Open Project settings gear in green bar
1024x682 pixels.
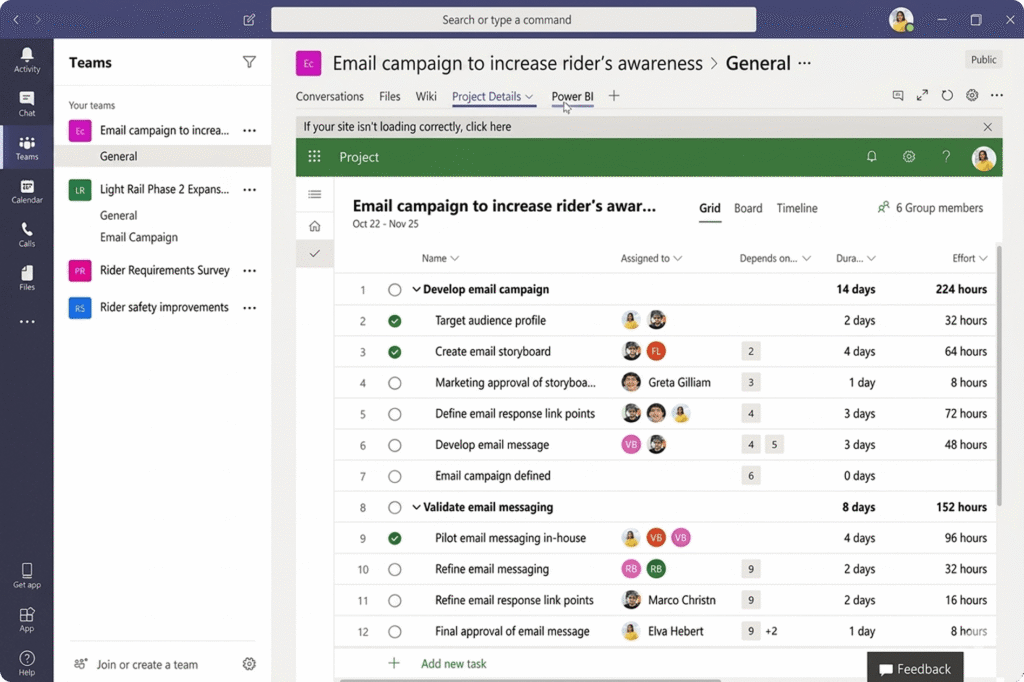pyautogui.click(x=908, y=156)
